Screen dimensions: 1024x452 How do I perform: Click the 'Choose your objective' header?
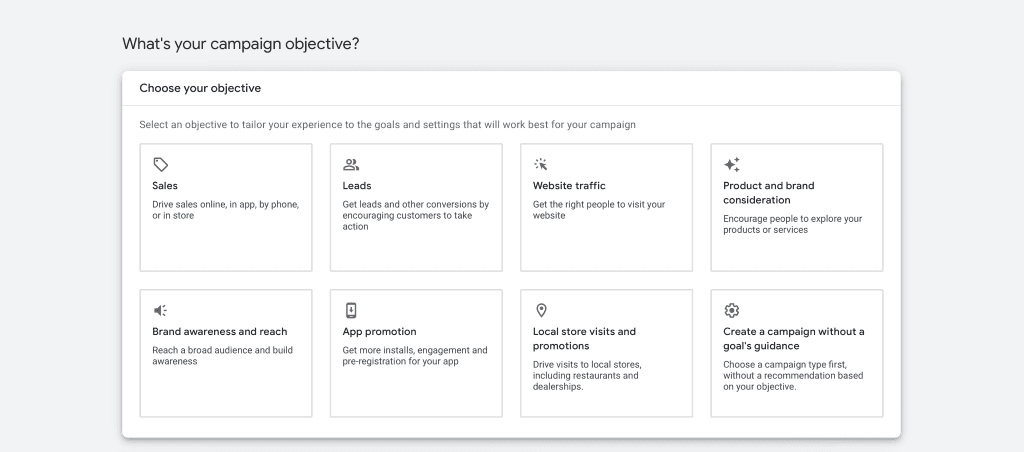click(200, 88)
